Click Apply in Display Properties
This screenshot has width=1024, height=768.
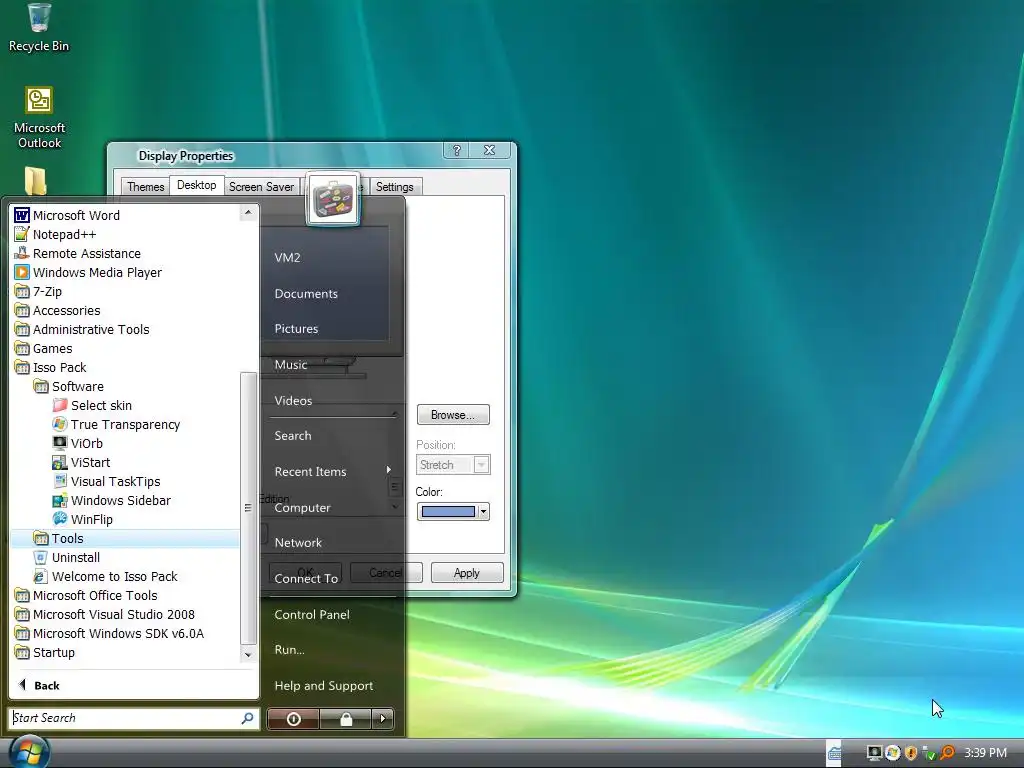[x=467, y=573]
